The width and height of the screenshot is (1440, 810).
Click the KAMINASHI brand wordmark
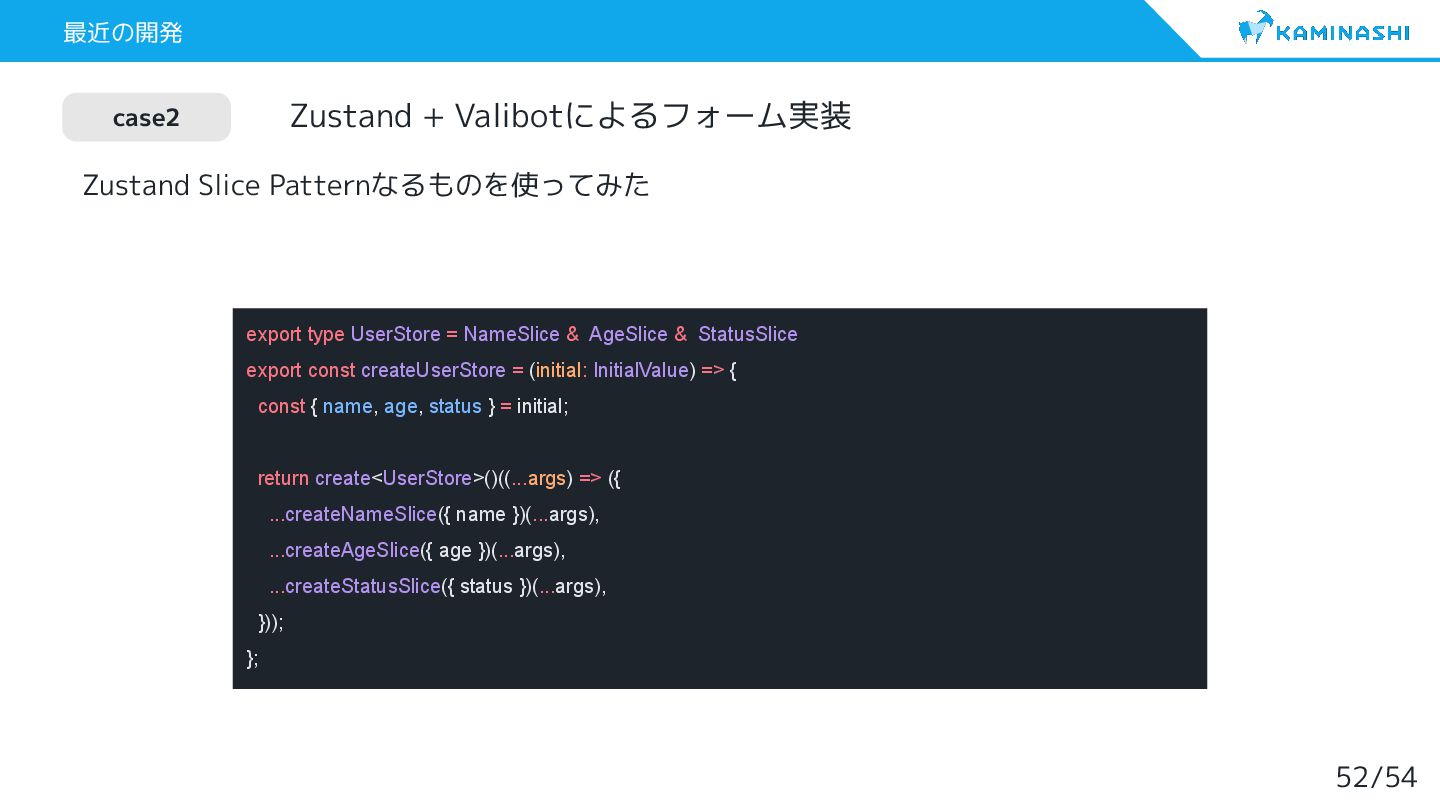point(1343,33)
